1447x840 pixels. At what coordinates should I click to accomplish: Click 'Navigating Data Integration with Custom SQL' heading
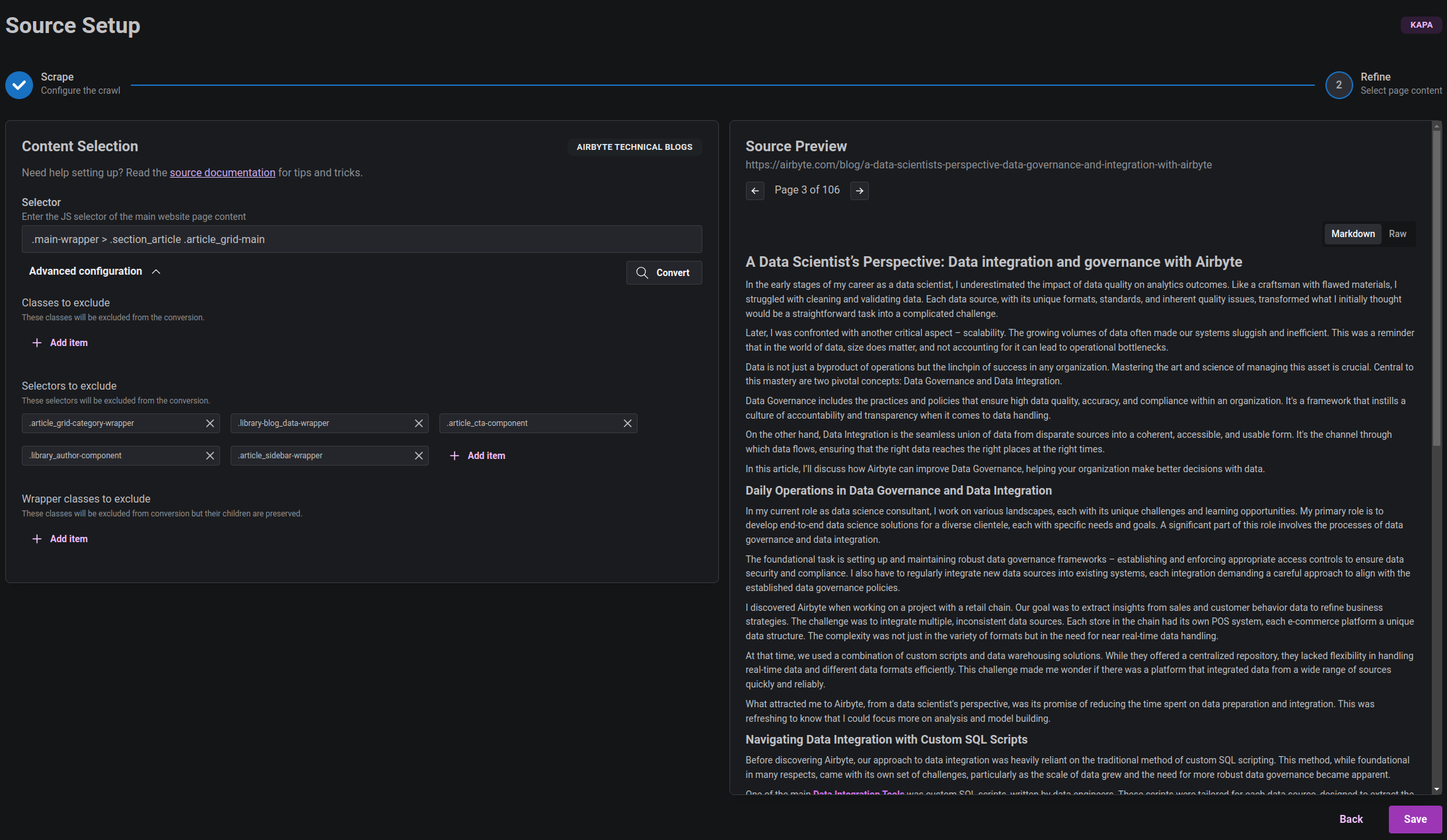pyautogui.click(x=887, y=740)
